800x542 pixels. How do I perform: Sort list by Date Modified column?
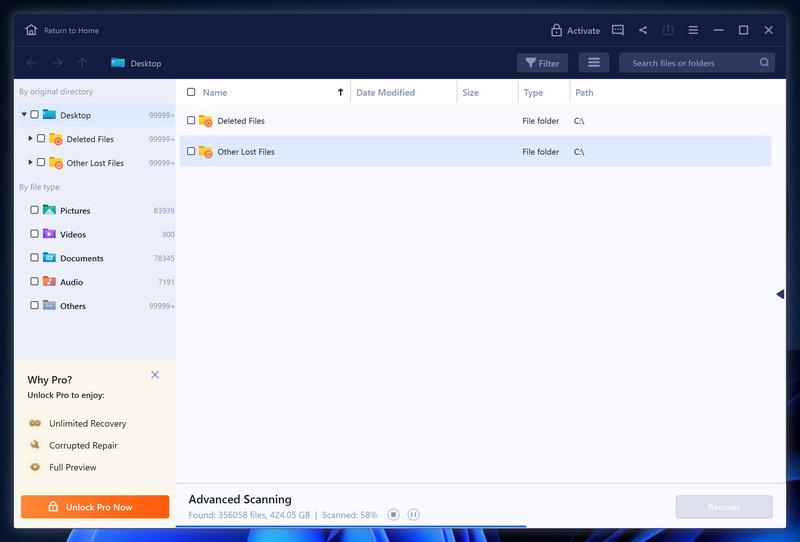coord(385,92)
